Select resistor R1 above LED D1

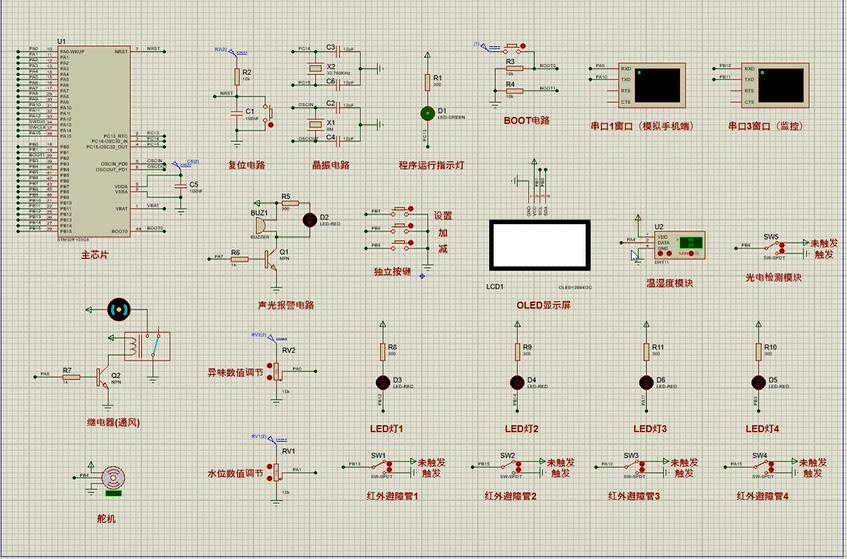click(x=427, y=82)
